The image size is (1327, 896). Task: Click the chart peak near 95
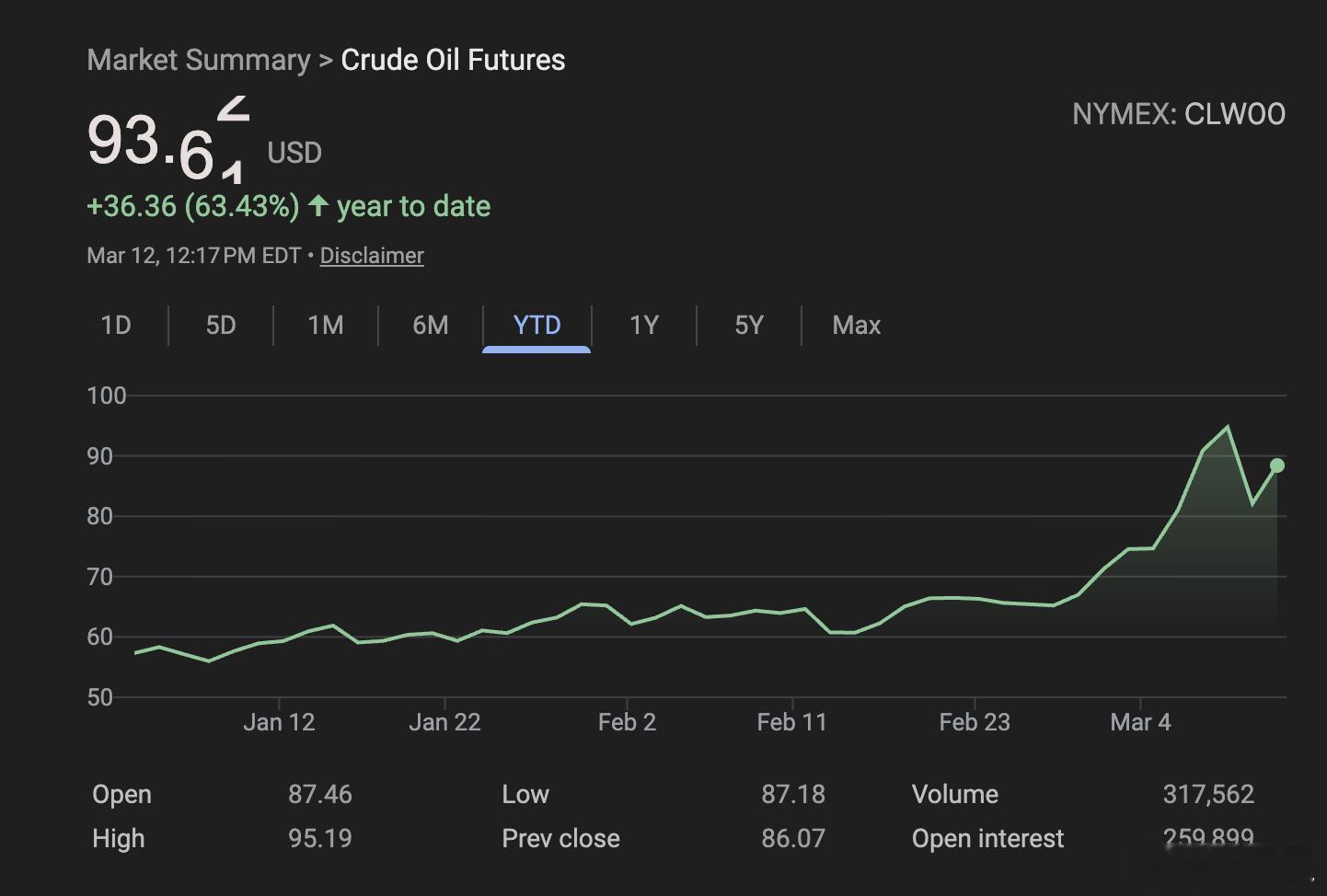(1228, 427)
